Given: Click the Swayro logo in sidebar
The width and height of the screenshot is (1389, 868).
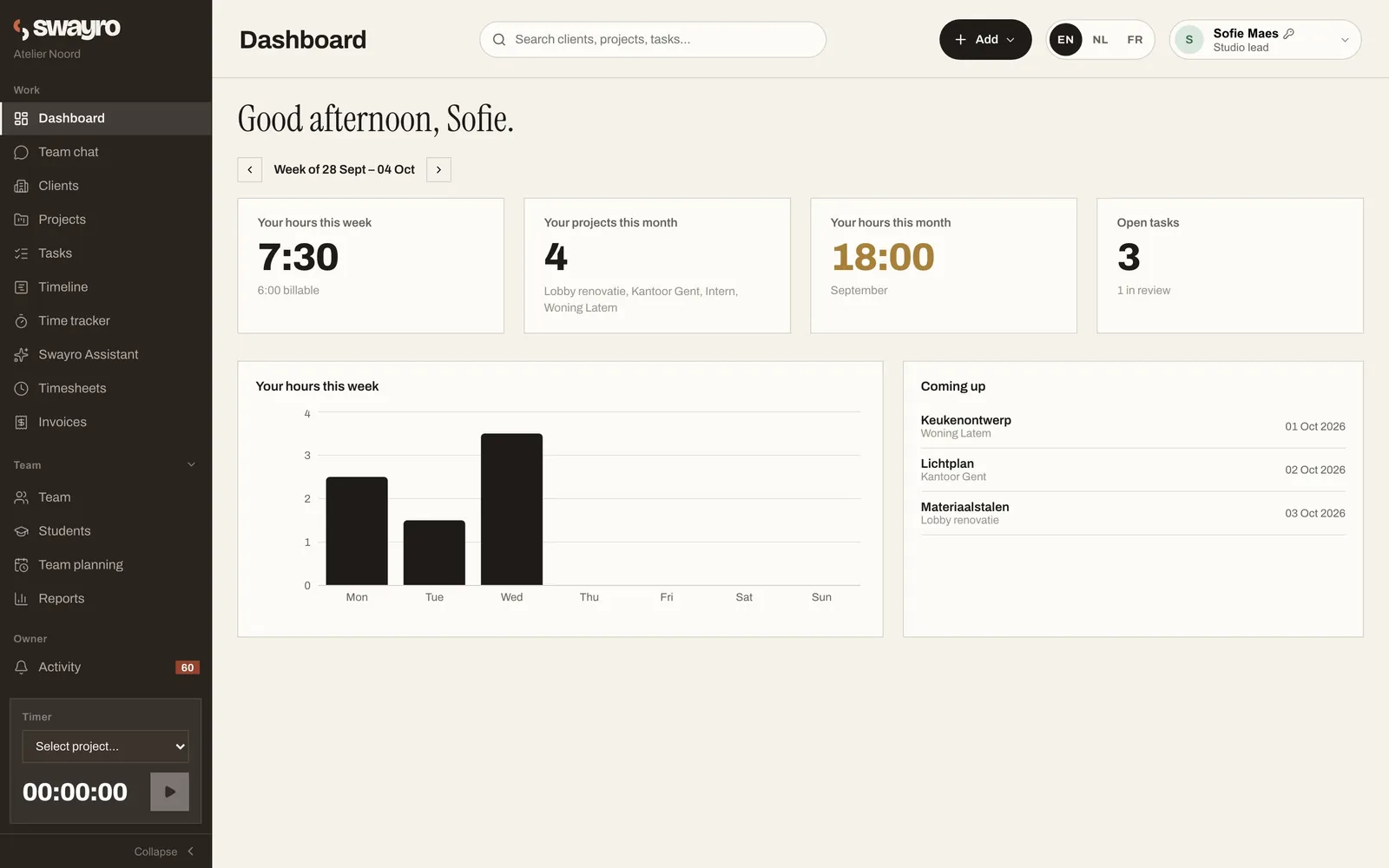Looking at the screenshot, I should (67, 29).
